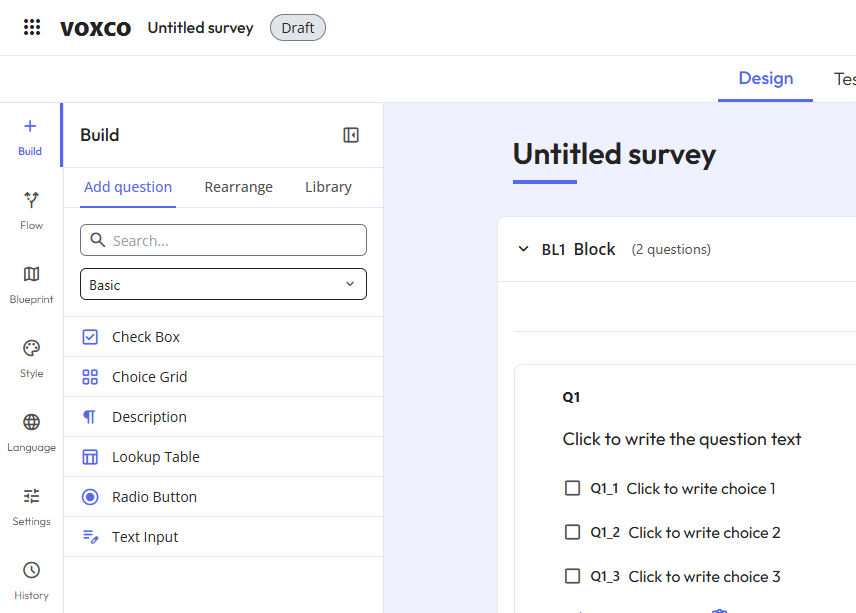Edit the Untitled survey page title
The width and height of the screenshot is (856, 613).
(614, 154)
